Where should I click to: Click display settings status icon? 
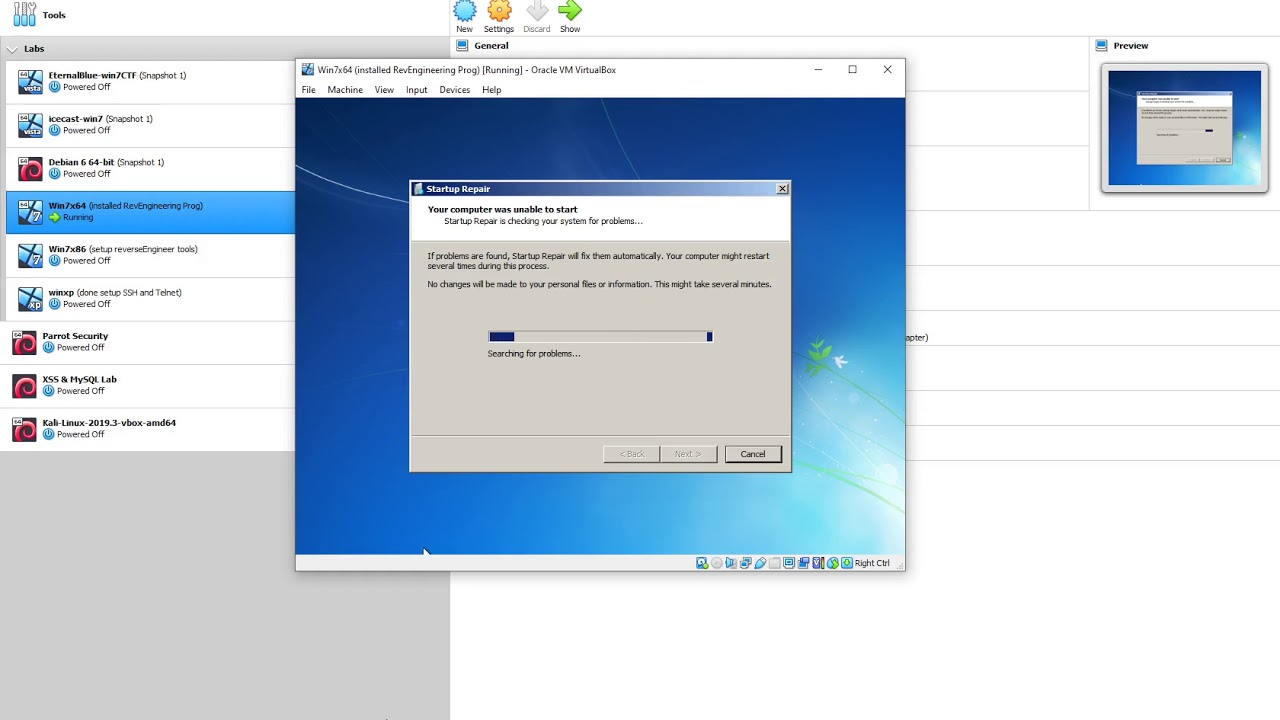click(x=789, y=563)
